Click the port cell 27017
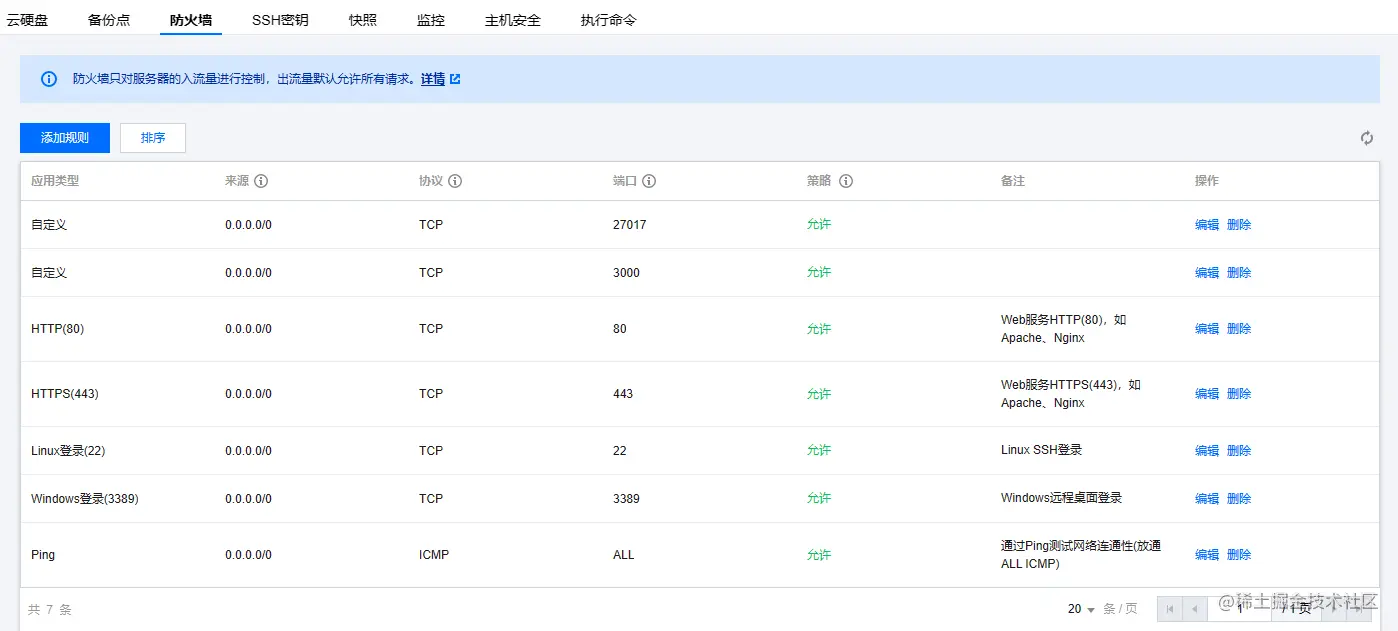 coord(630,225)
